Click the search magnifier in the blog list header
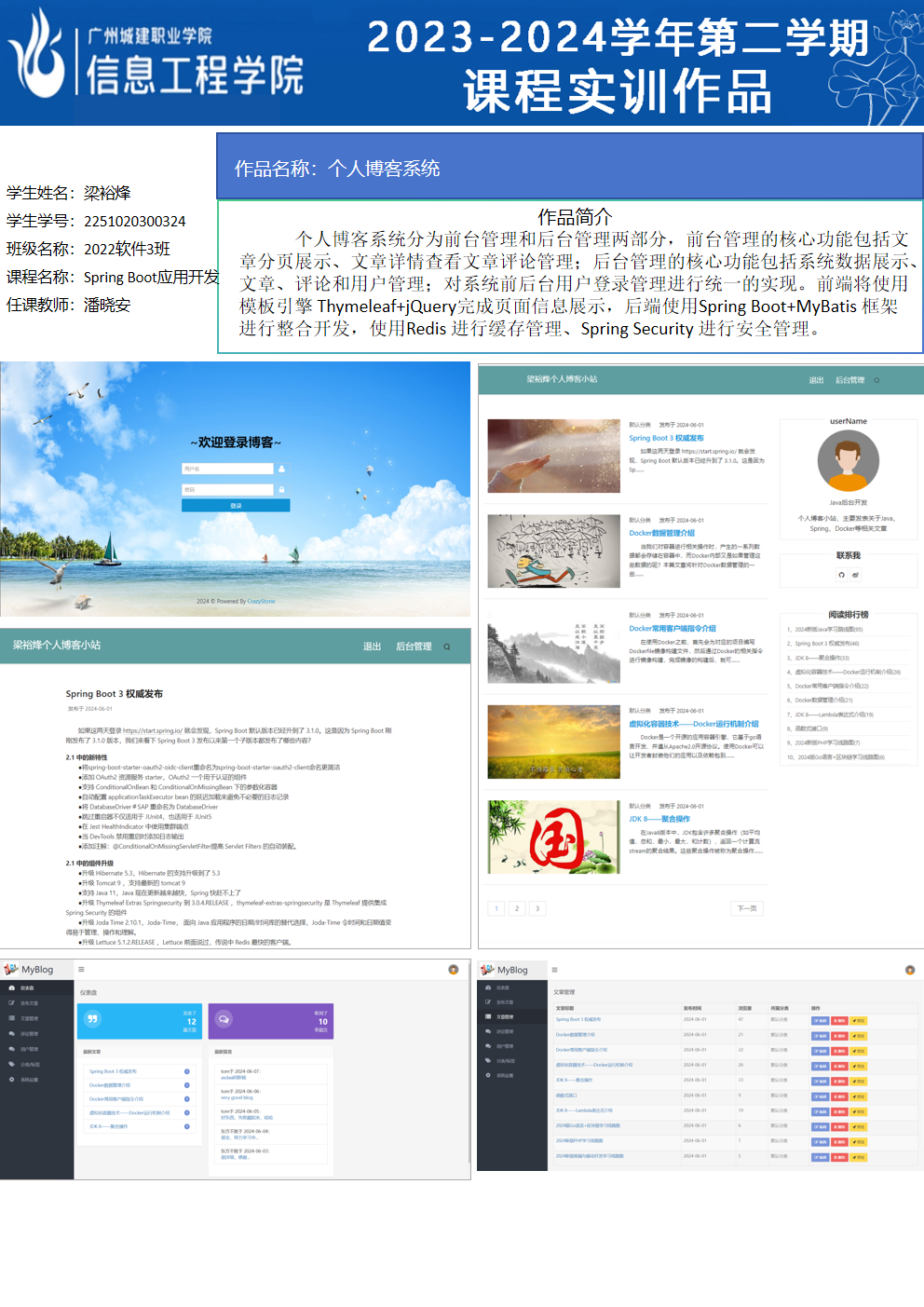 [876, 380]
